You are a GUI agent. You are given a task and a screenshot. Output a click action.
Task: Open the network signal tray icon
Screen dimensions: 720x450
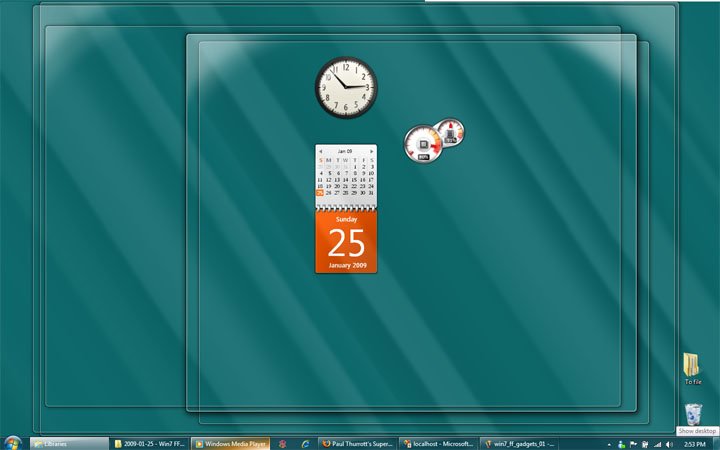point(657,444)
